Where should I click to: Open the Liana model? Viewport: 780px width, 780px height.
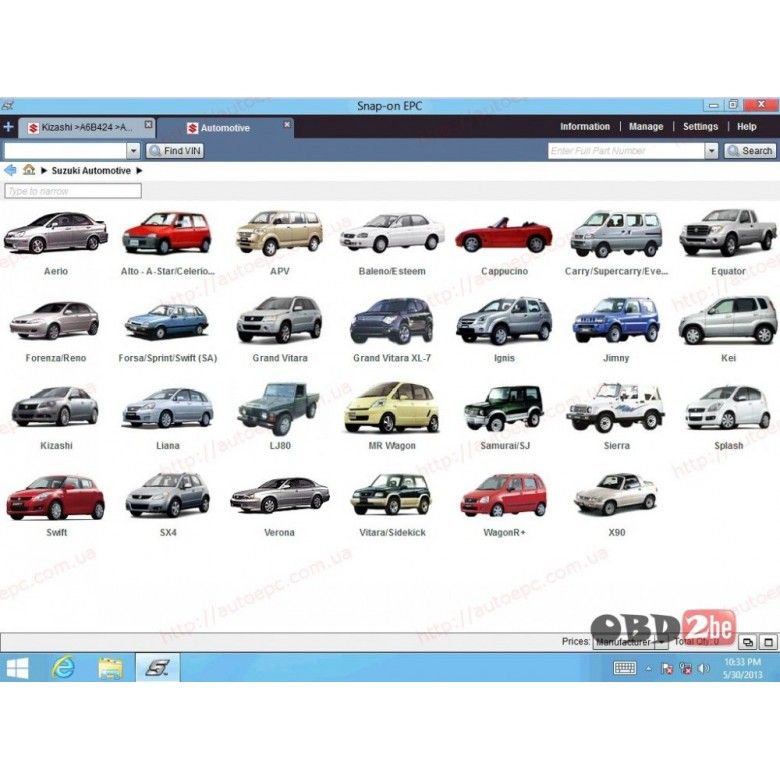click(x=167, y=407)
